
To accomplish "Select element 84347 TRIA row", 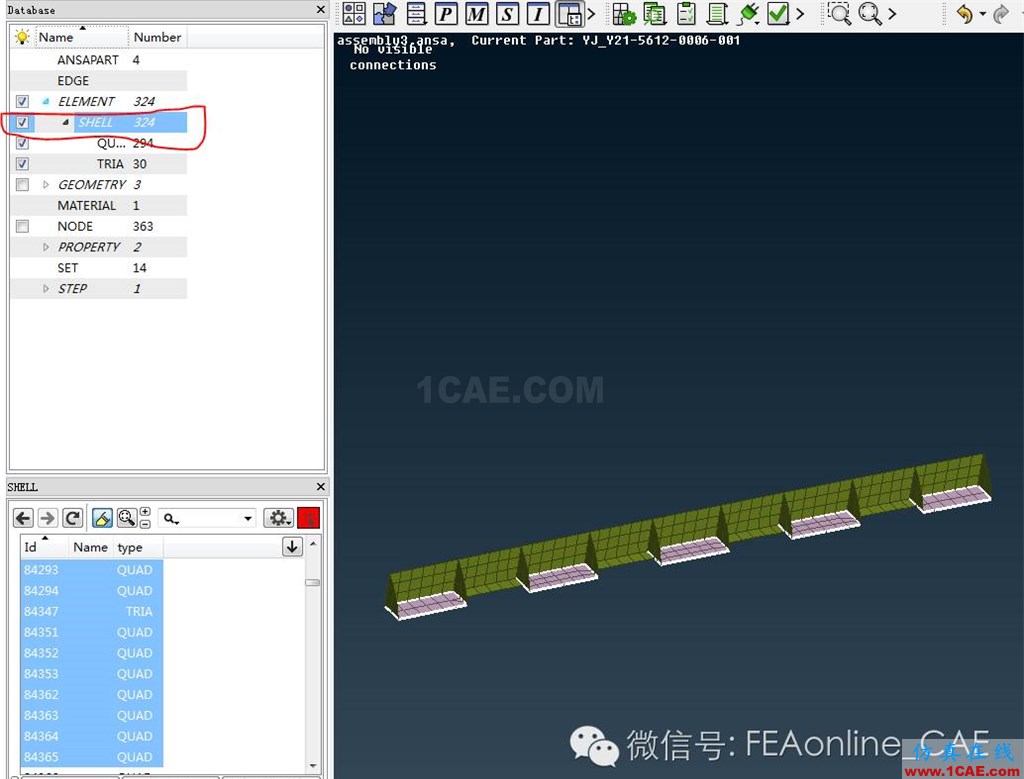I will 91,611.
